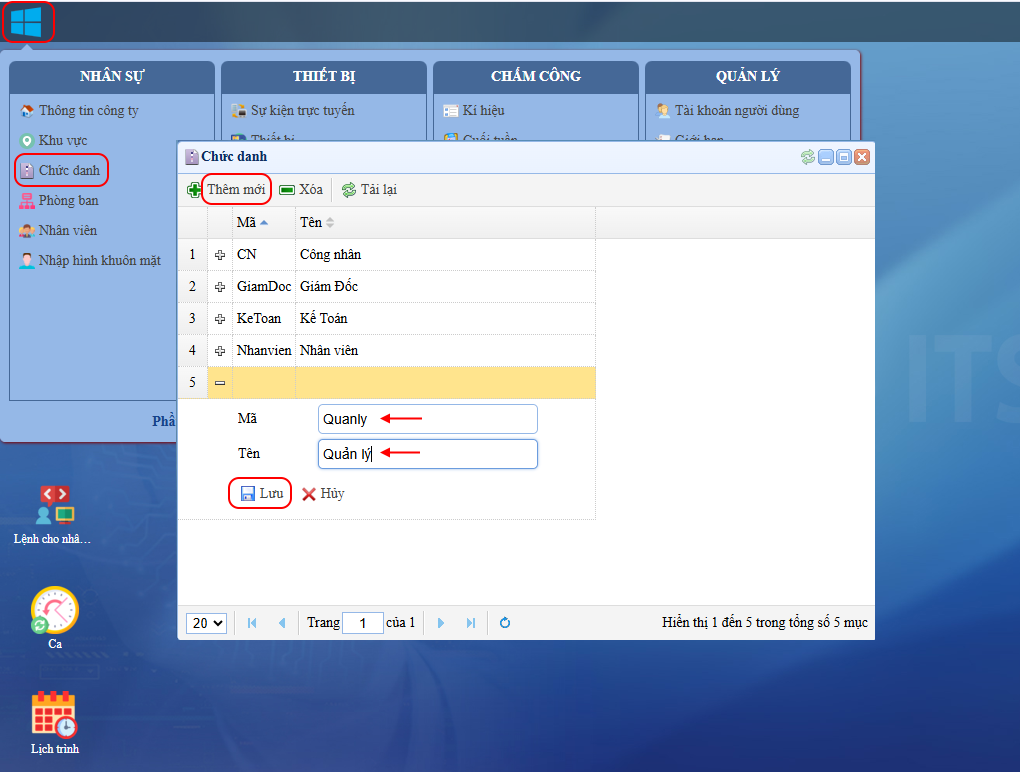Expand the GiamDoc row

pyautogui.click(x=220, y=287)
